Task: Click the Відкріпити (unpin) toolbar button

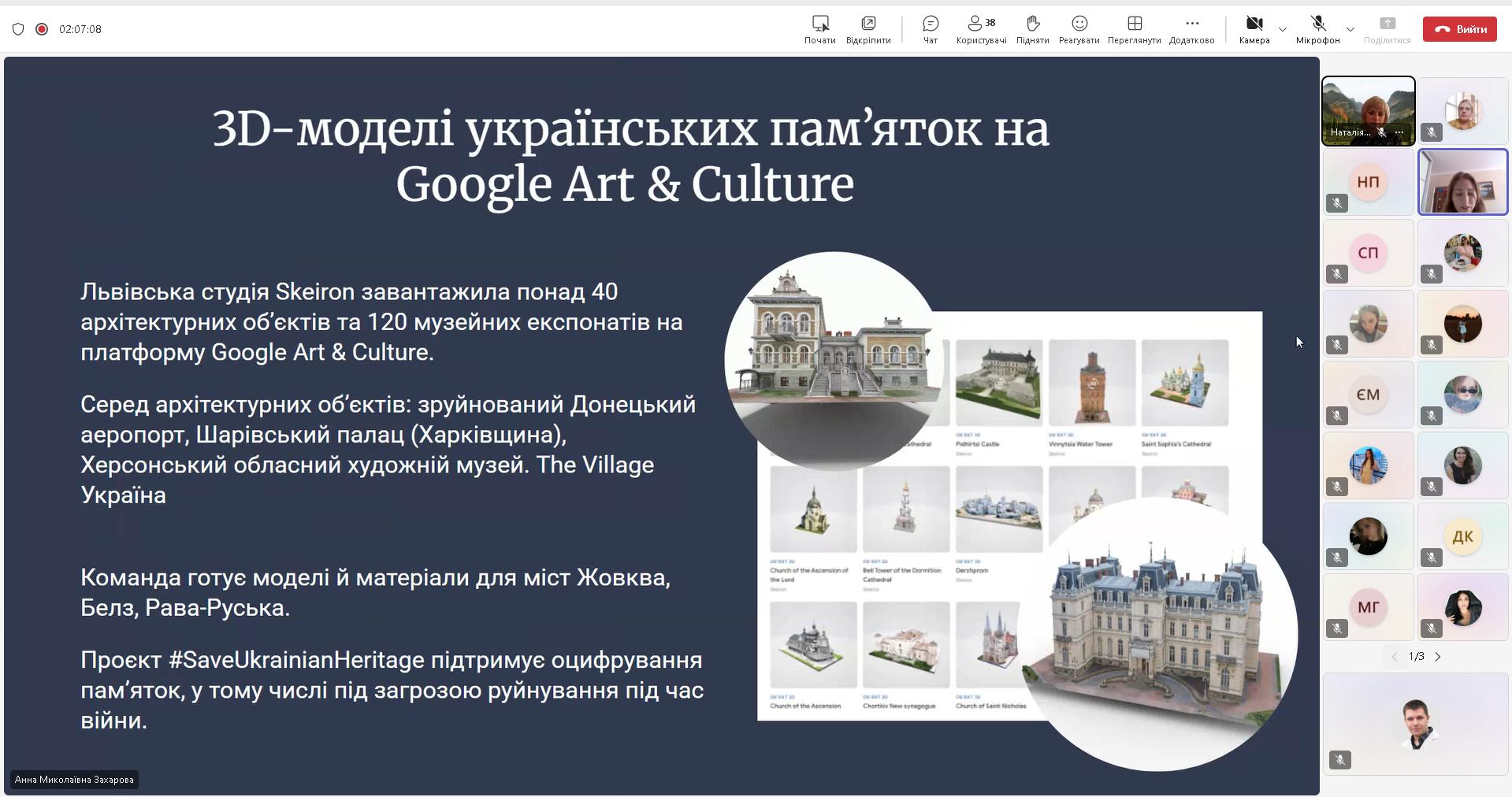Action: point(868,29)
